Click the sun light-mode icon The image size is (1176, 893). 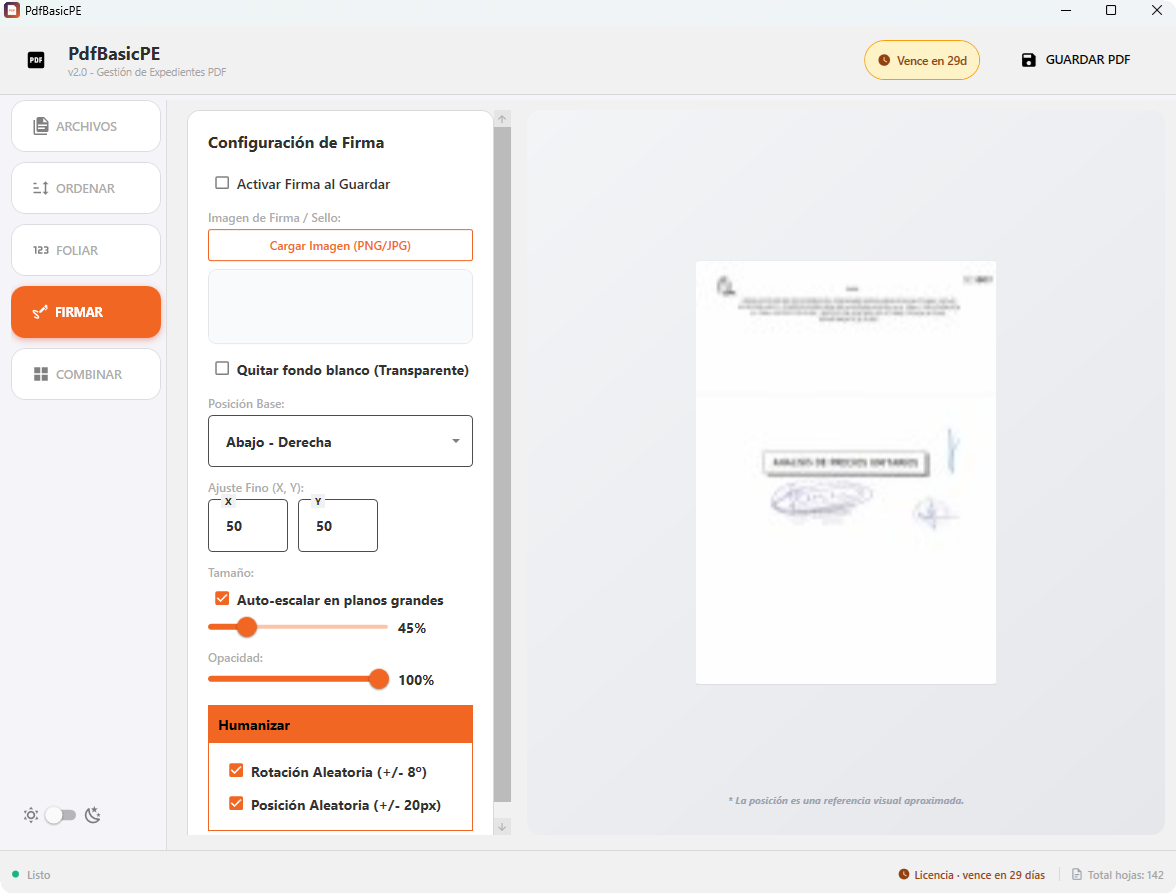[31, 815]
